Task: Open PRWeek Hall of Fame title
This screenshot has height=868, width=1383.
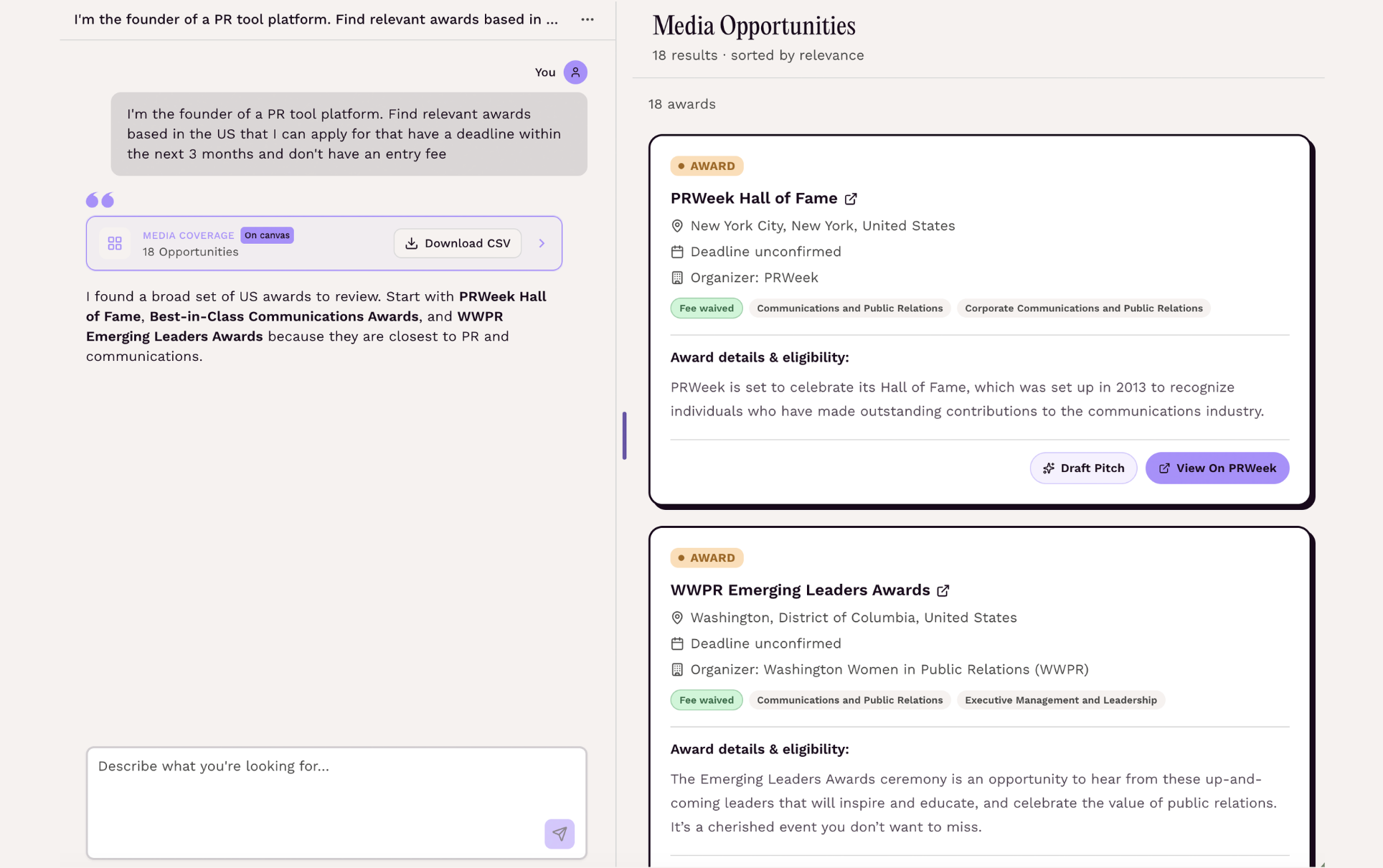Action: (x=753, y=198)
